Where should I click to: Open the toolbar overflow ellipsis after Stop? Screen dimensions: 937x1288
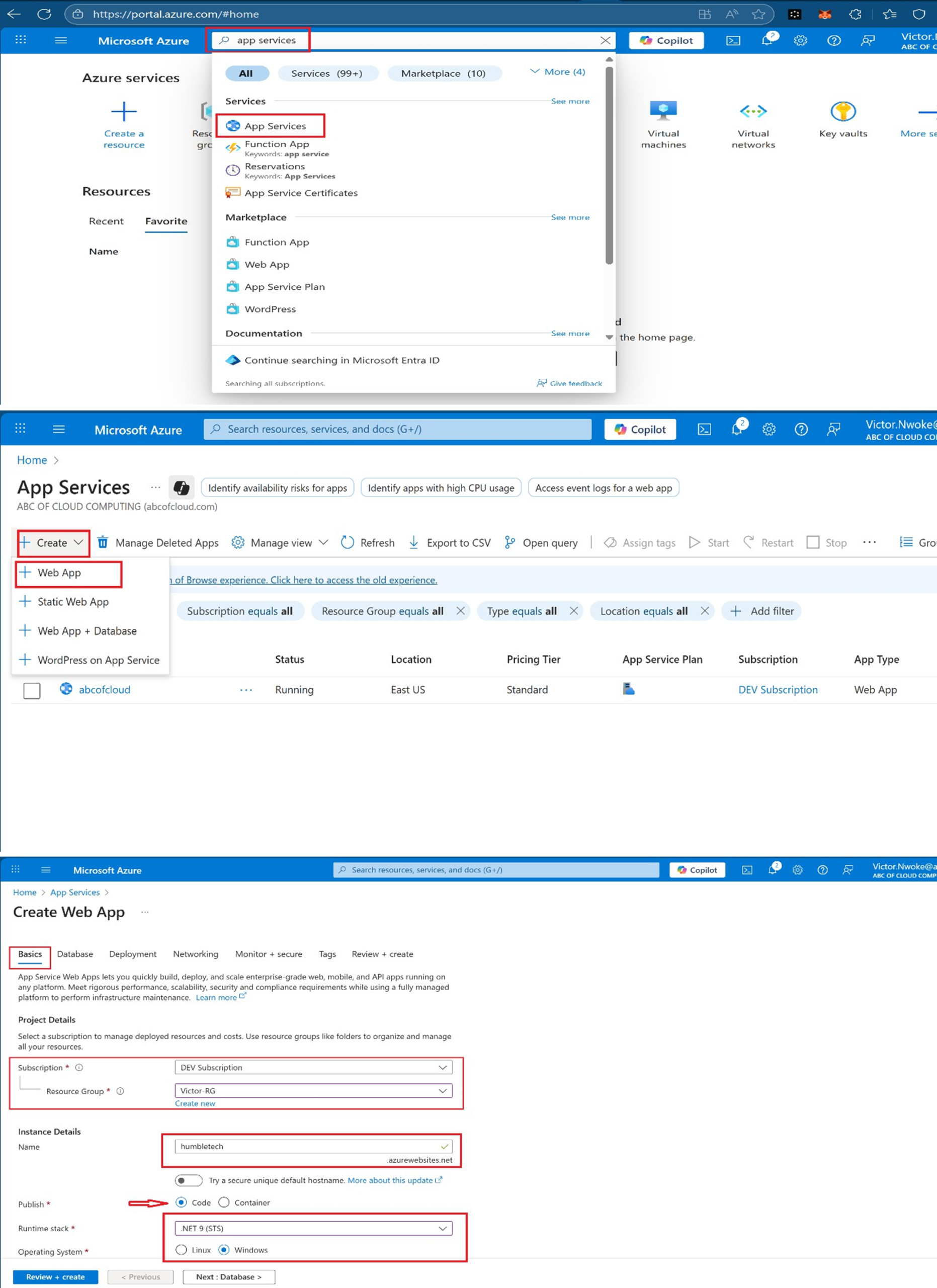pos(870,542)
